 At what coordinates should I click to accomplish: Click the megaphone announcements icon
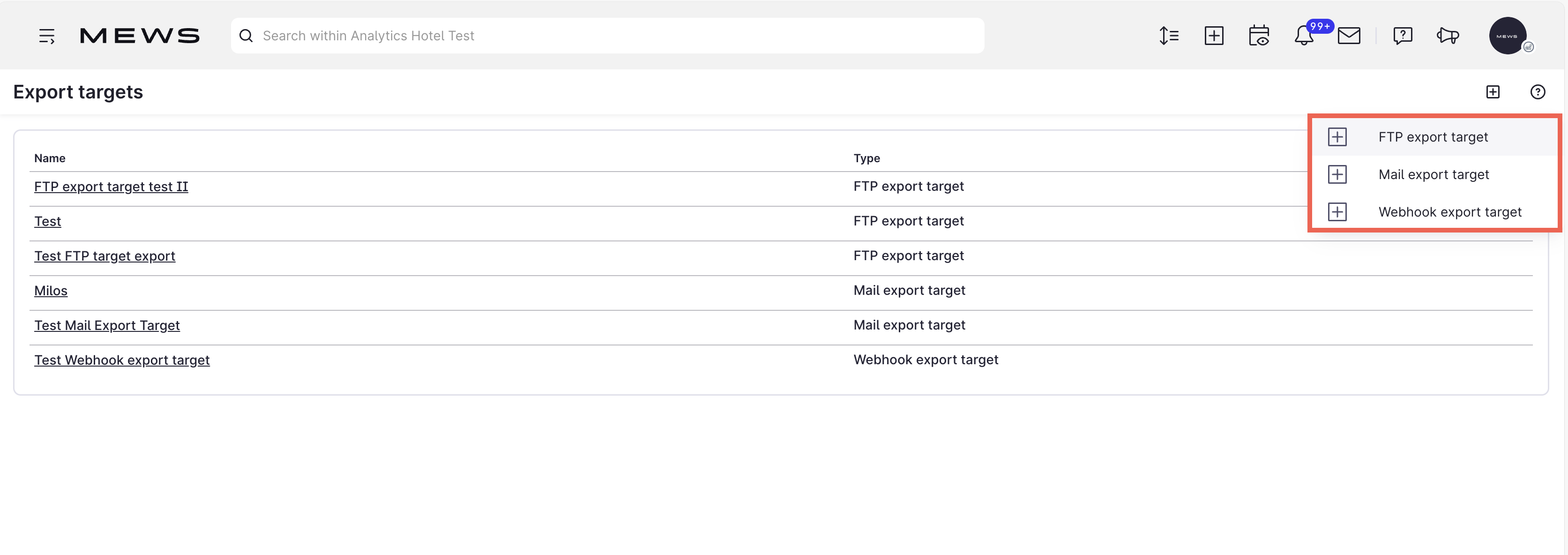(x=1448, y=35)
